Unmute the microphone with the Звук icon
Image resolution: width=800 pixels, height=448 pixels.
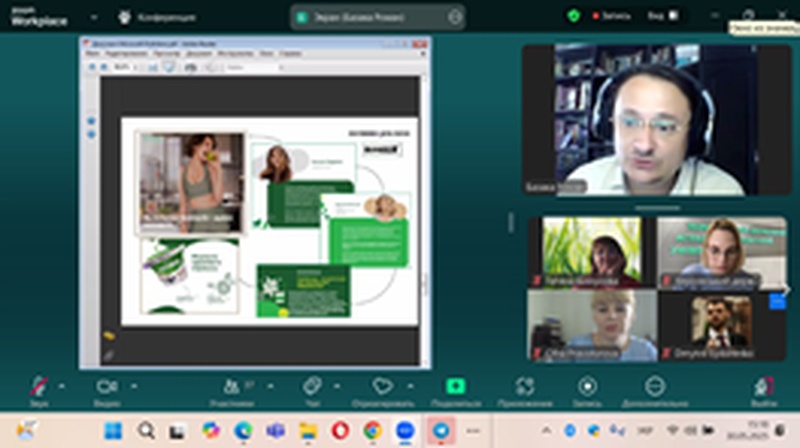coord(38,386)
